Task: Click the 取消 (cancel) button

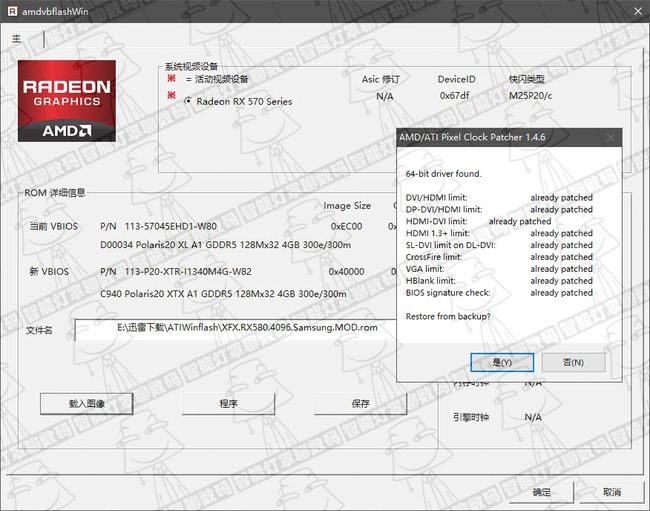Action: click(612, 492)
